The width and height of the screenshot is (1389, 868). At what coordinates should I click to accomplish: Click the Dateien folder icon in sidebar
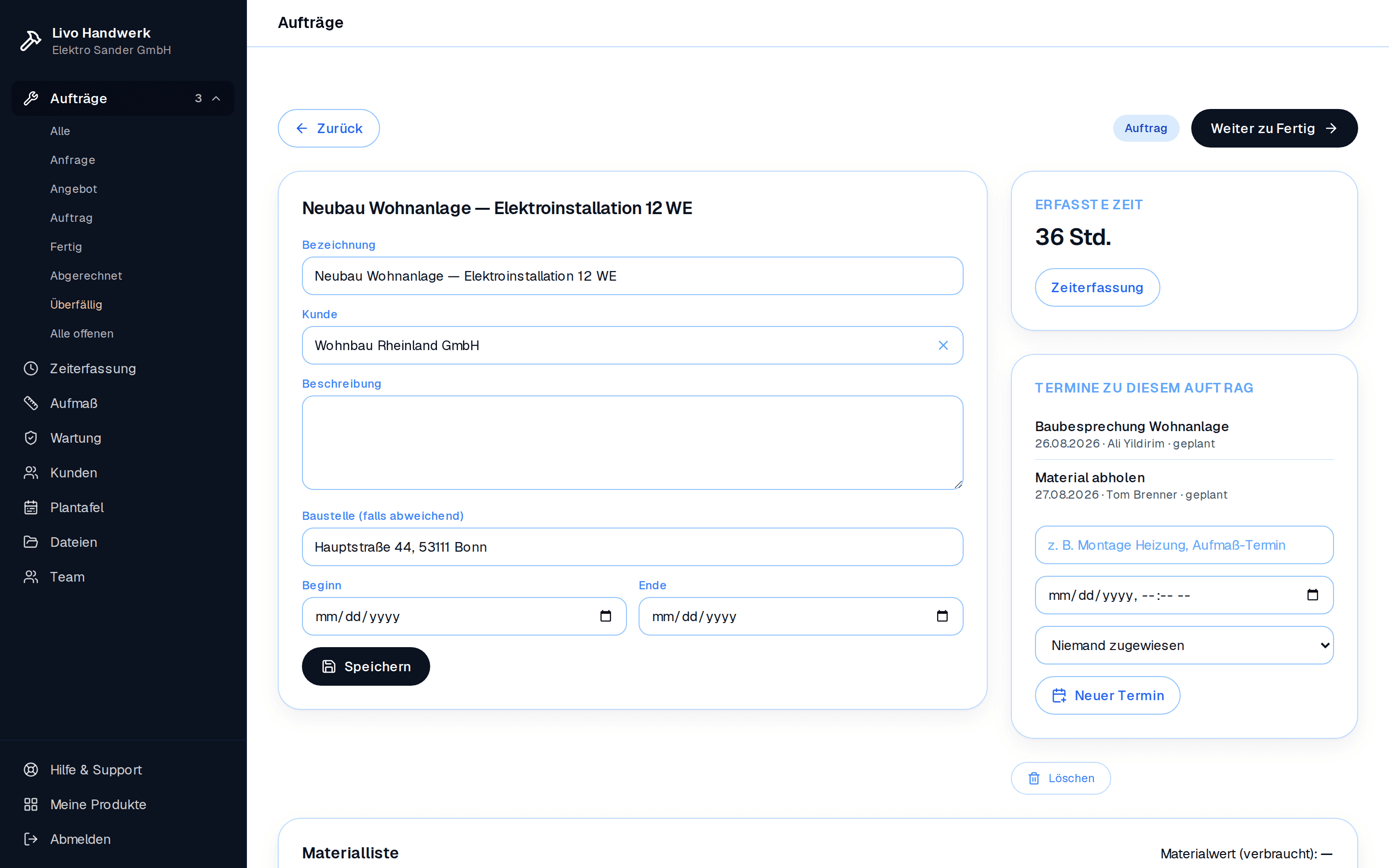click(x=31, y=542)
